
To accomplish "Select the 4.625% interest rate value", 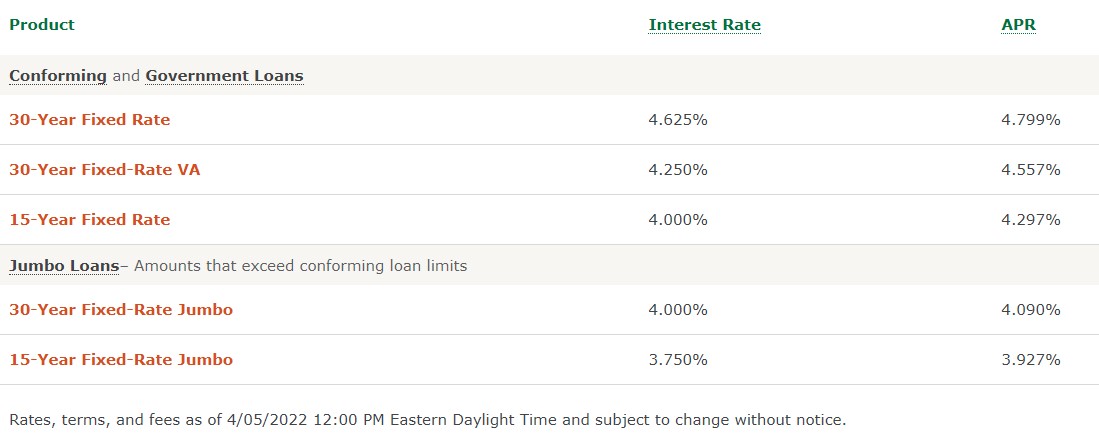I will coord(678,120).
